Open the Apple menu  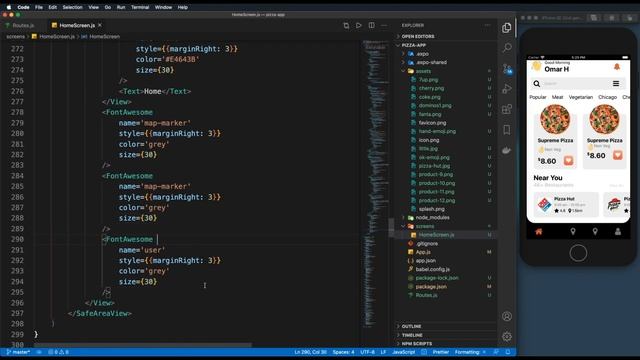click(x=9, y=7)
